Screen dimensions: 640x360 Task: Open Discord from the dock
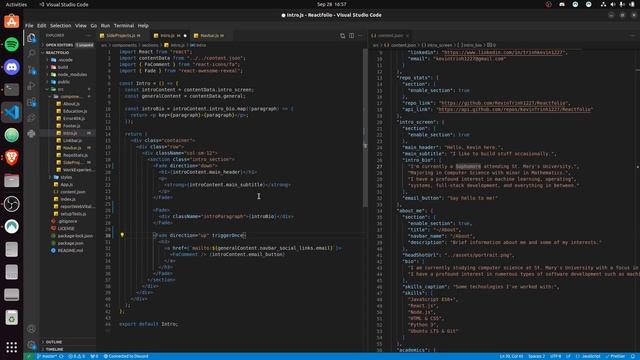tap(11, 67)
